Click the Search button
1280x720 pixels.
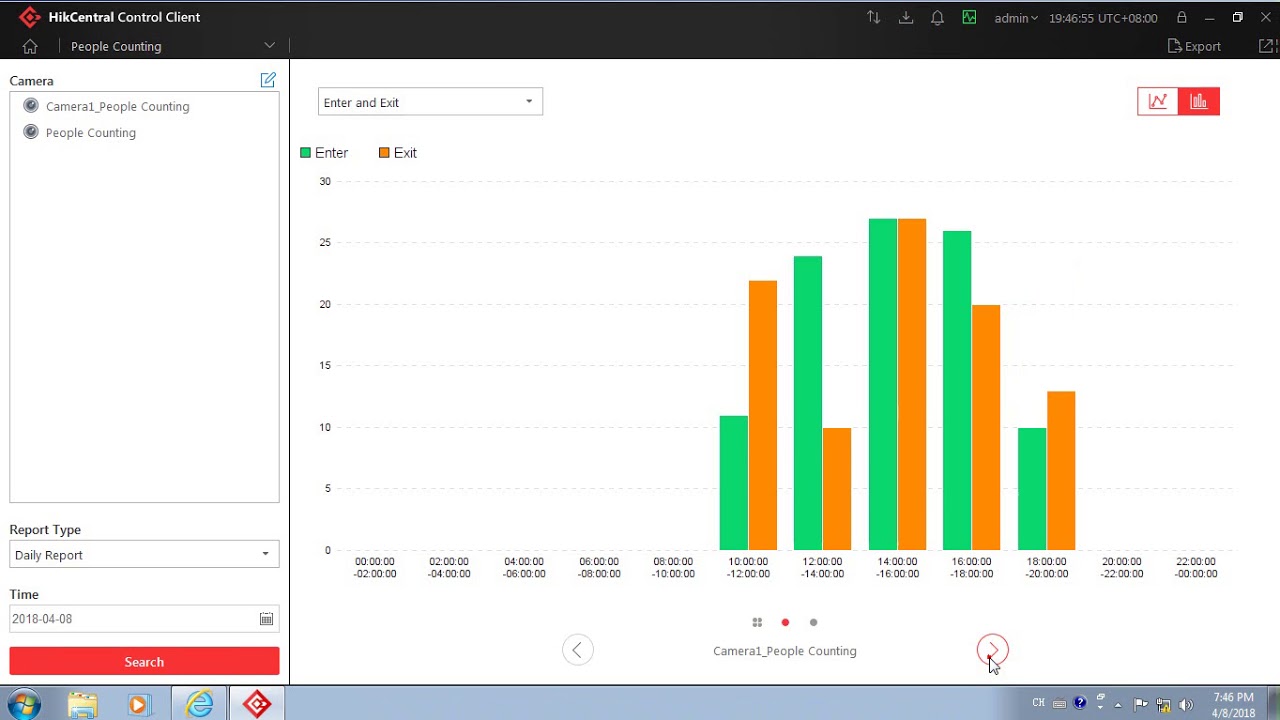[x=143, y=661]
